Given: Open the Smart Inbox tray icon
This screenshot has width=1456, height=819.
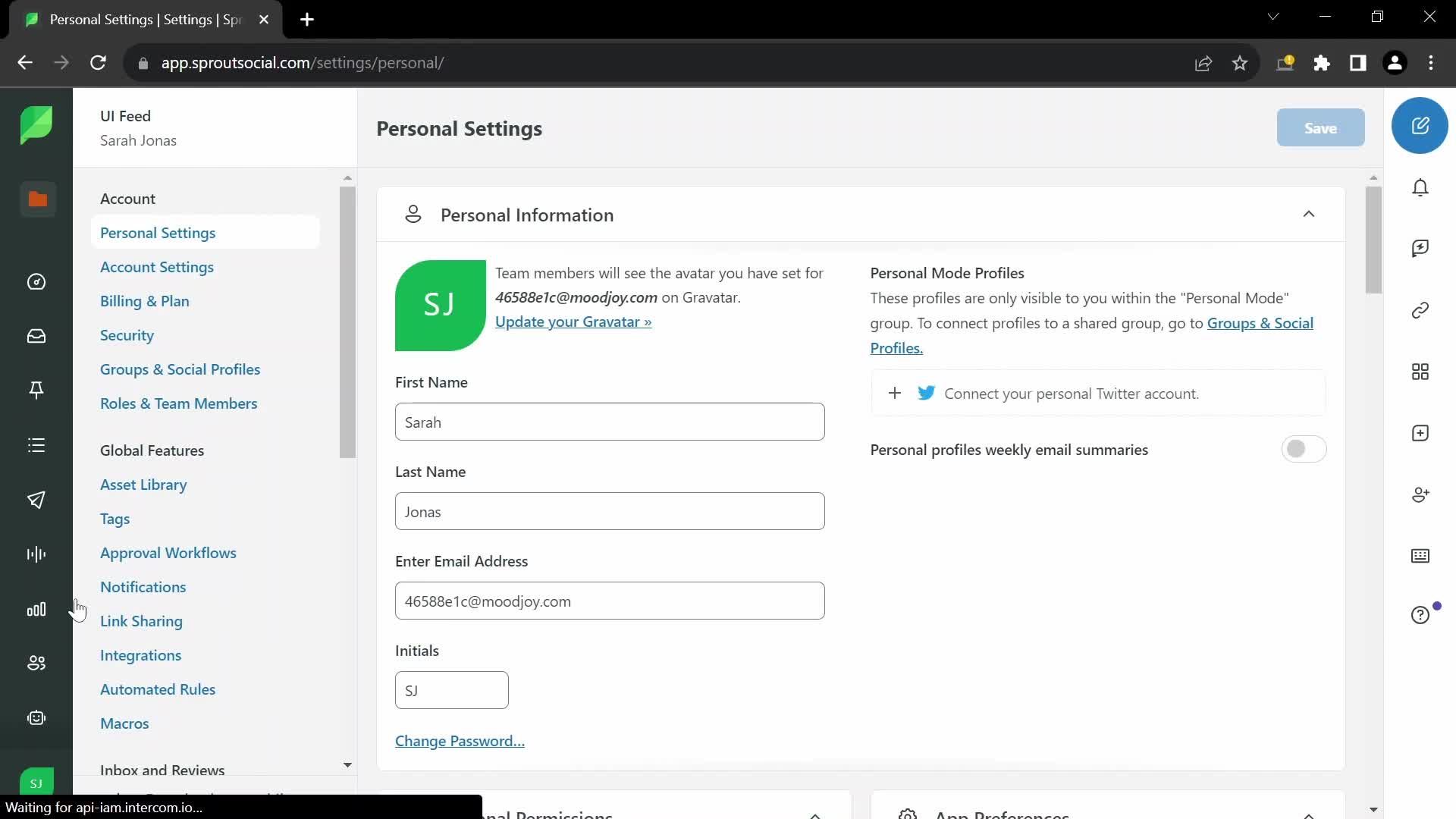Looking at the screenshot, I should (36, 336).
